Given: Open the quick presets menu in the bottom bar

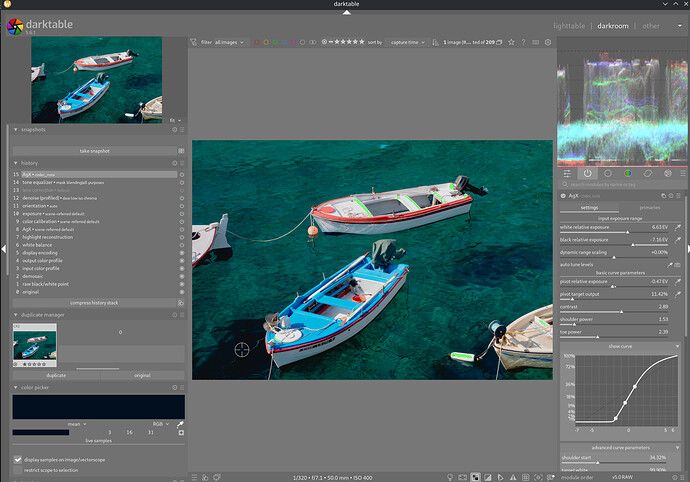Looking at the screenshot, I should coord(195,477).
